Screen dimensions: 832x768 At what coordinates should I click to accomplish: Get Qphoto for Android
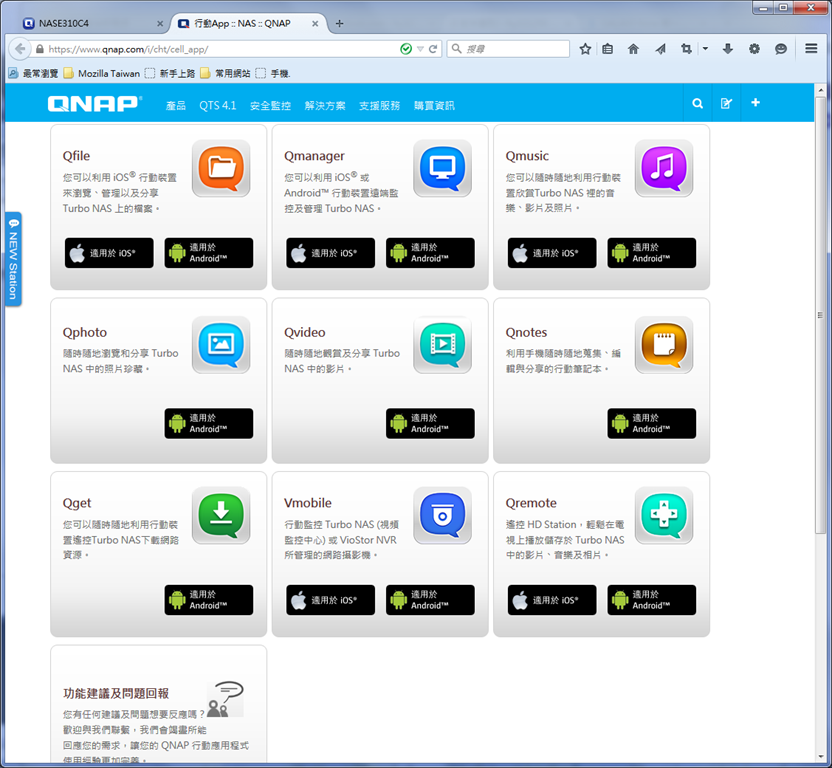(x=209, y=424)
